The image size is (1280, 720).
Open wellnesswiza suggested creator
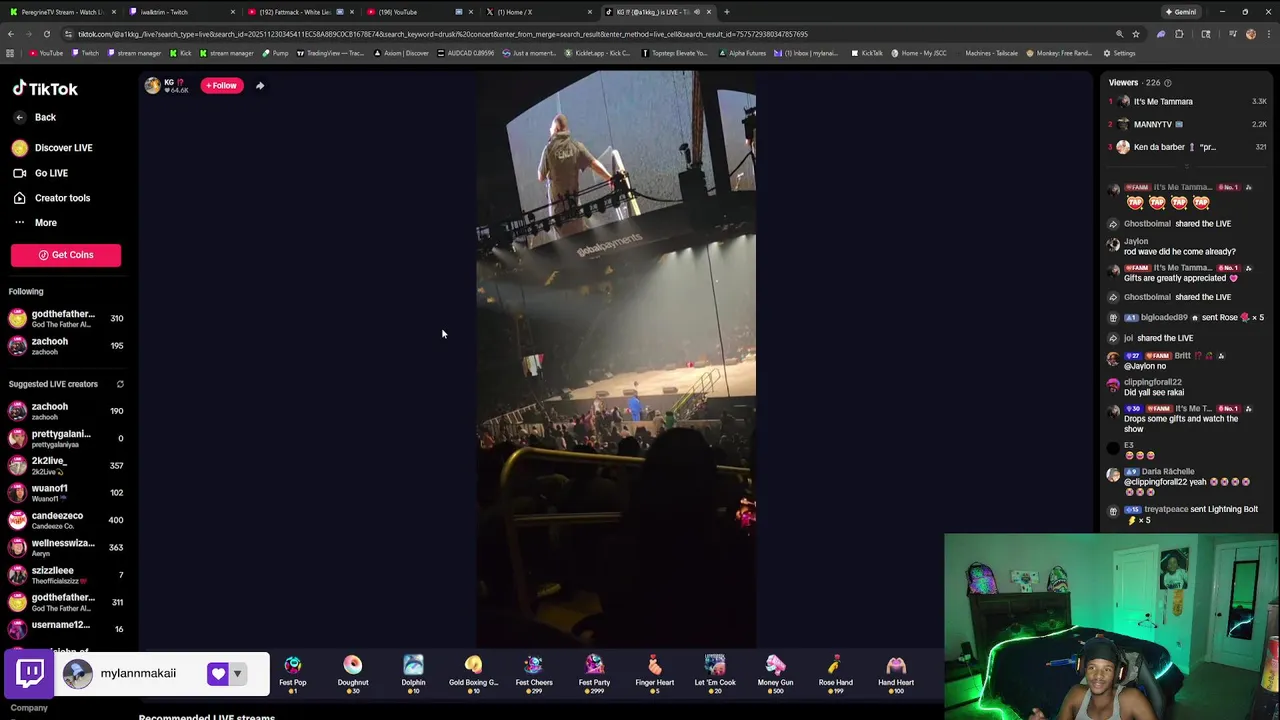pyautogui.click(x=65, y=547)
